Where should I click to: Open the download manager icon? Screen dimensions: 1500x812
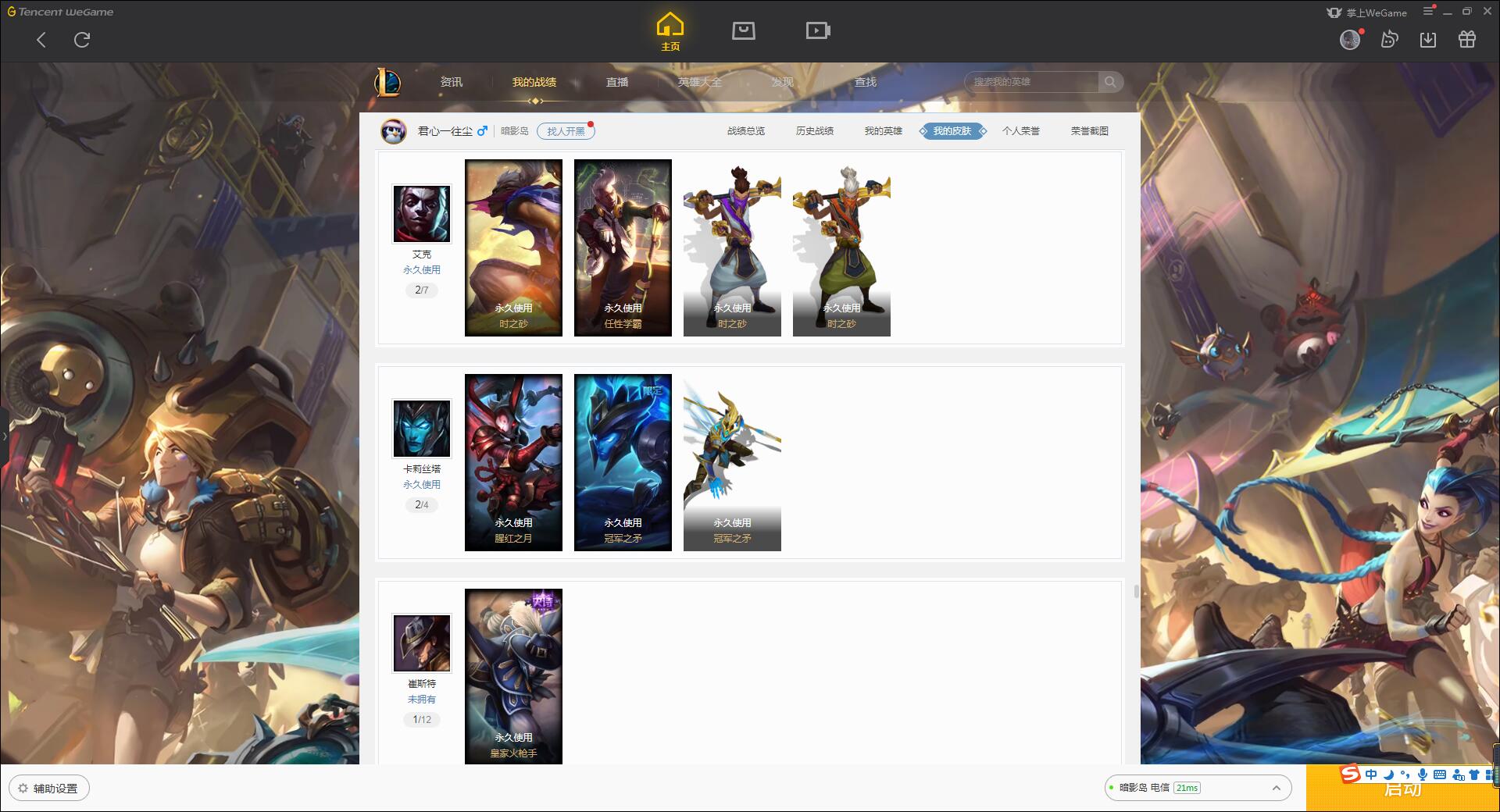coord(1428,40)
